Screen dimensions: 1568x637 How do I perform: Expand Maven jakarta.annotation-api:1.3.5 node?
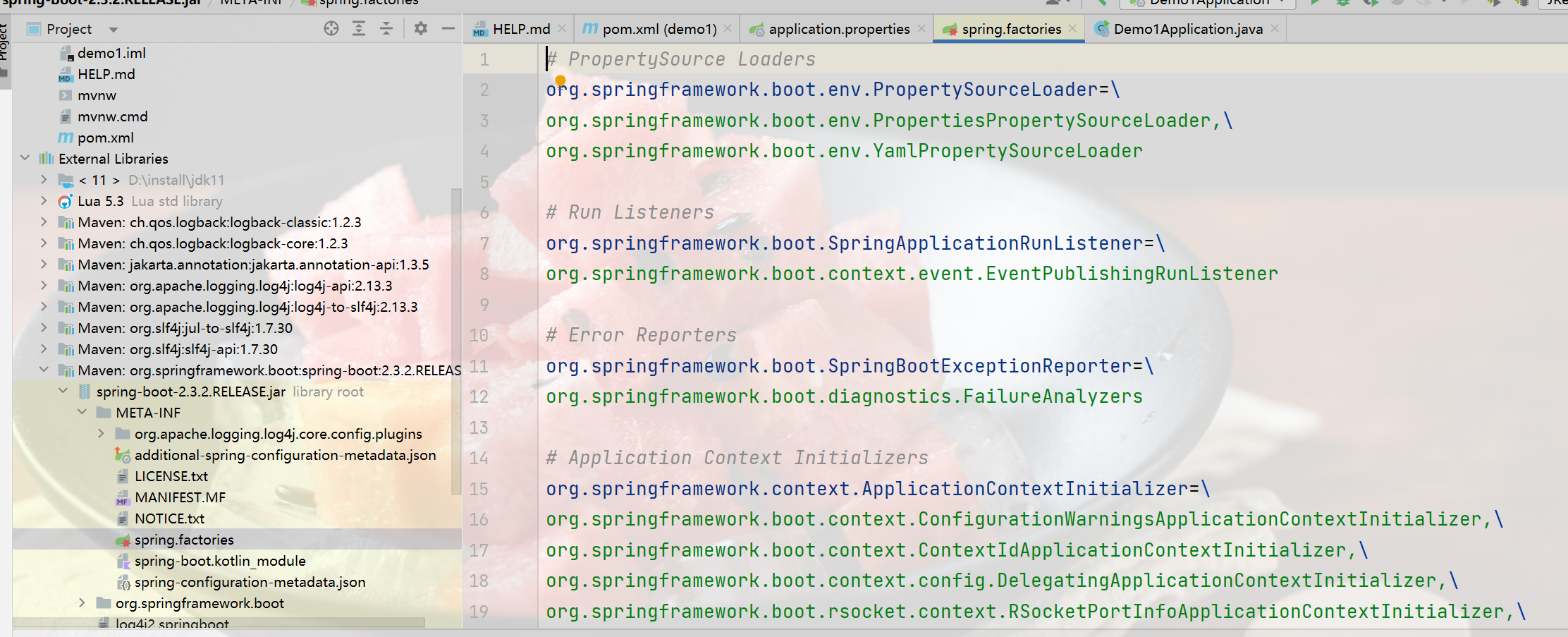tap(44, 264)
